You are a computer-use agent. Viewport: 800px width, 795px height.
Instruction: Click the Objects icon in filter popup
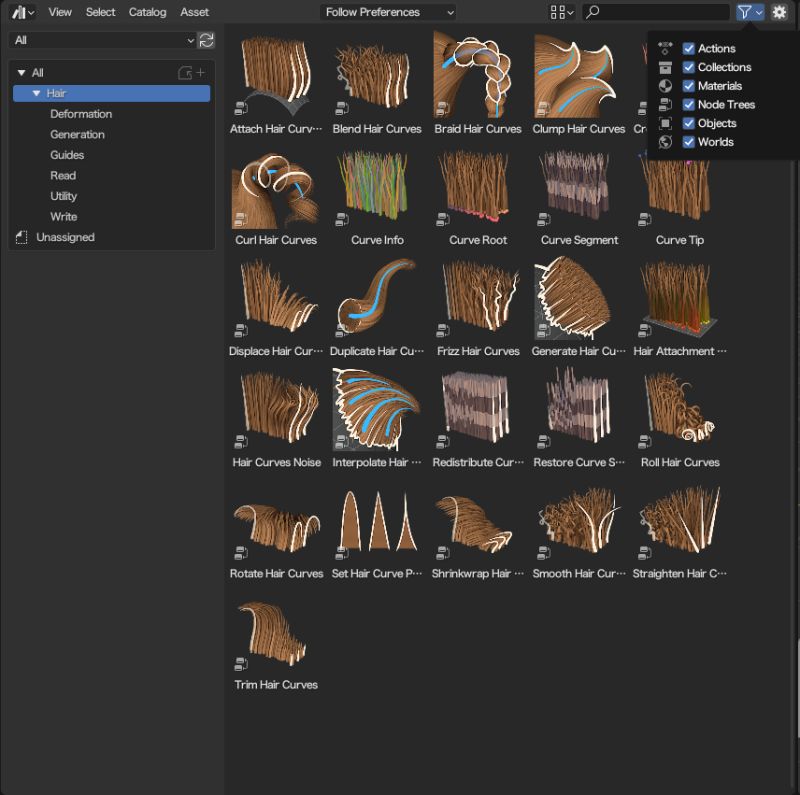point(663,123)
